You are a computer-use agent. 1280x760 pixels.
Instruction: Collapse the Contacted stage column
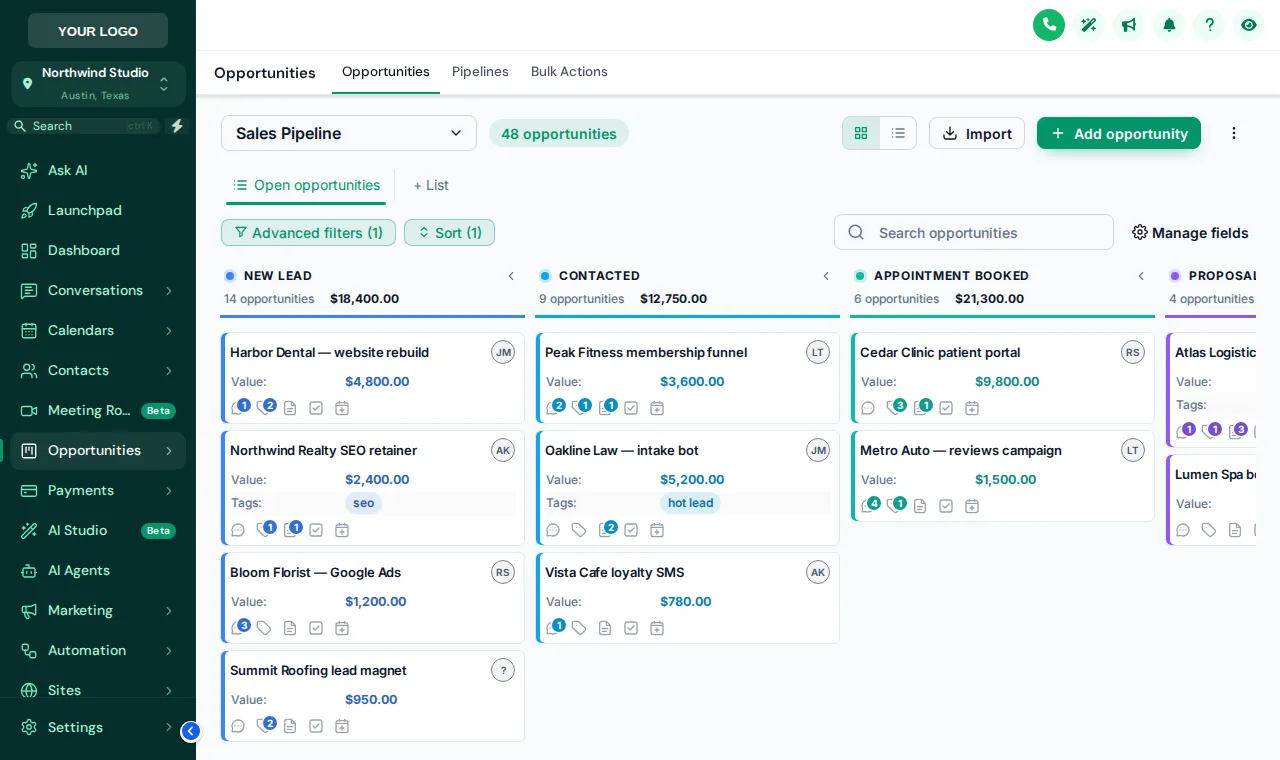click(x=826, y=276)
